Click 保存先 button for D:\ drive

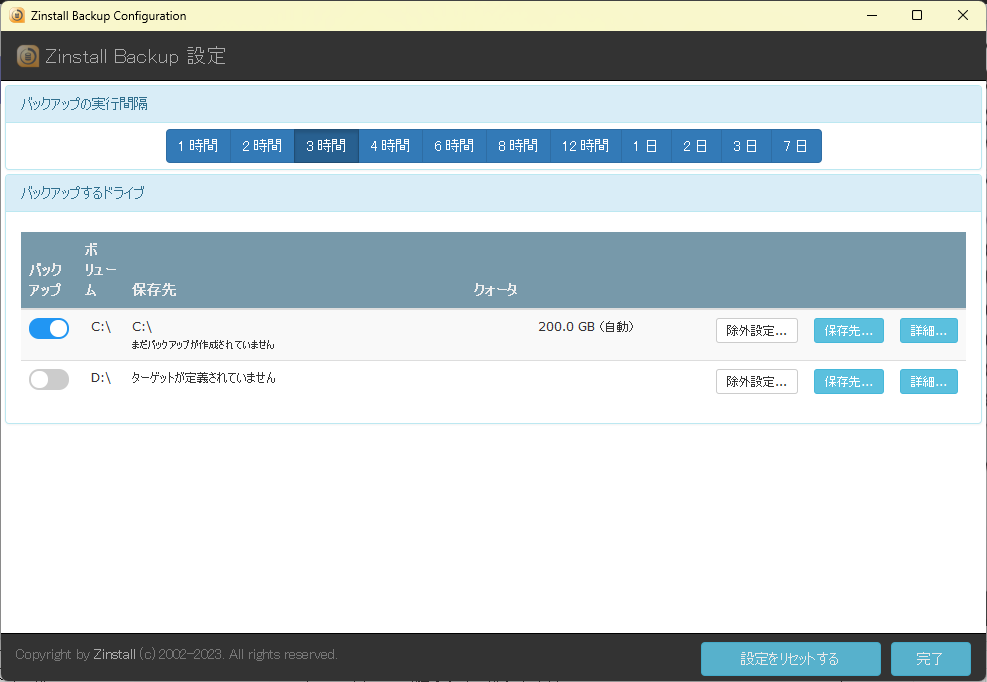pos(848,381)
